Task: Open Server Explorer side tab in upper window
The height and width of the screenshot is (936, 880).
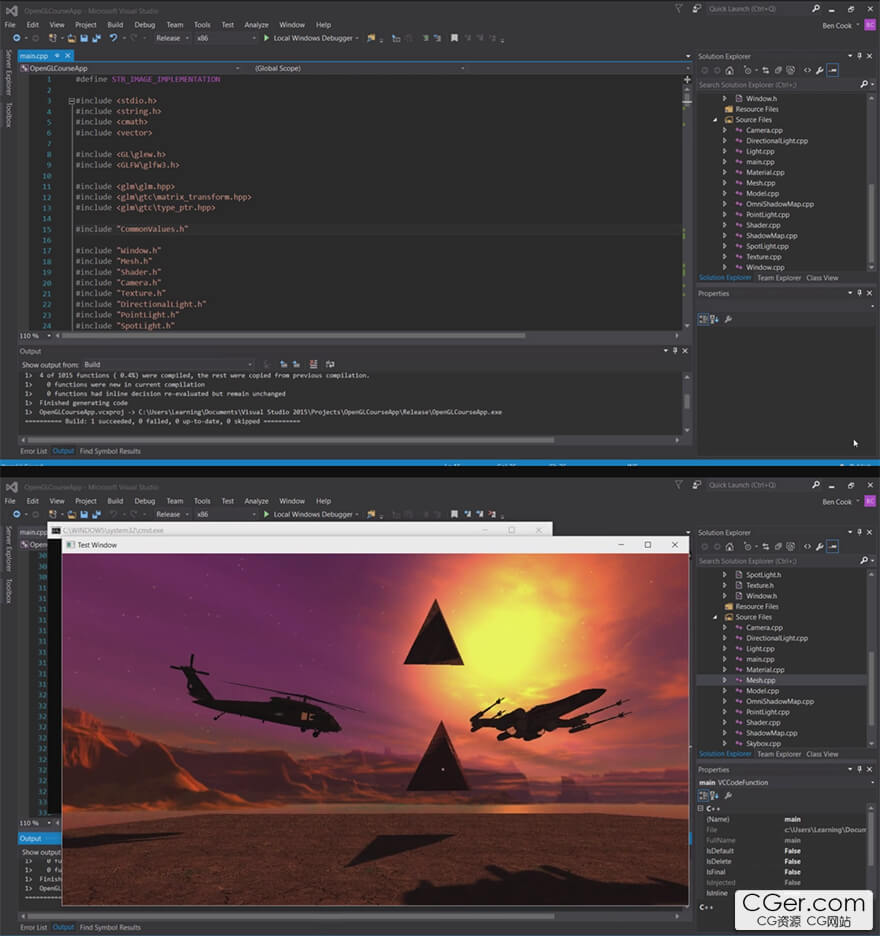Action: coord(8,72)
